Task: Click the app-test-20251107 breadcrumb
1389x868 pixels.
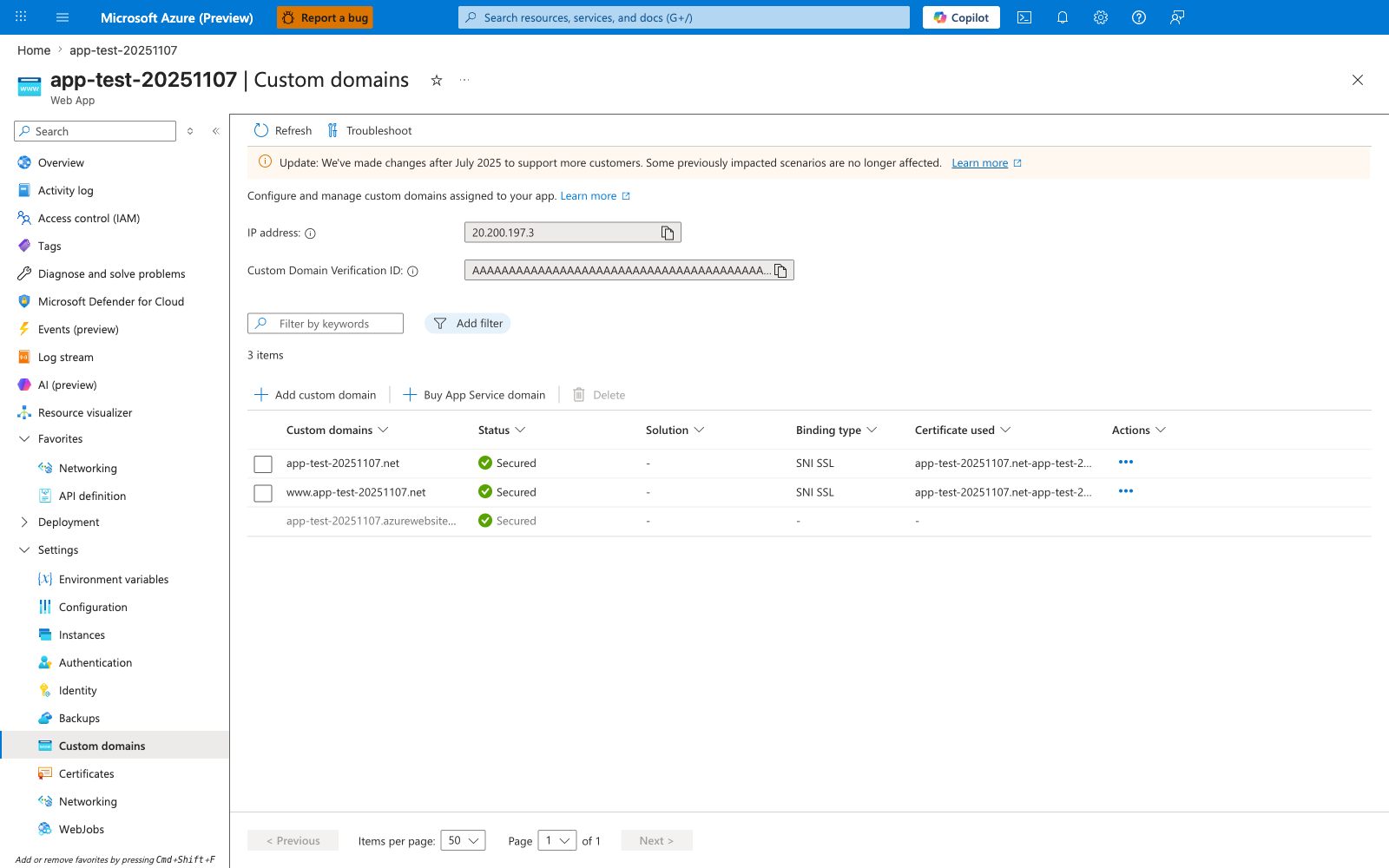Action: 123,50
